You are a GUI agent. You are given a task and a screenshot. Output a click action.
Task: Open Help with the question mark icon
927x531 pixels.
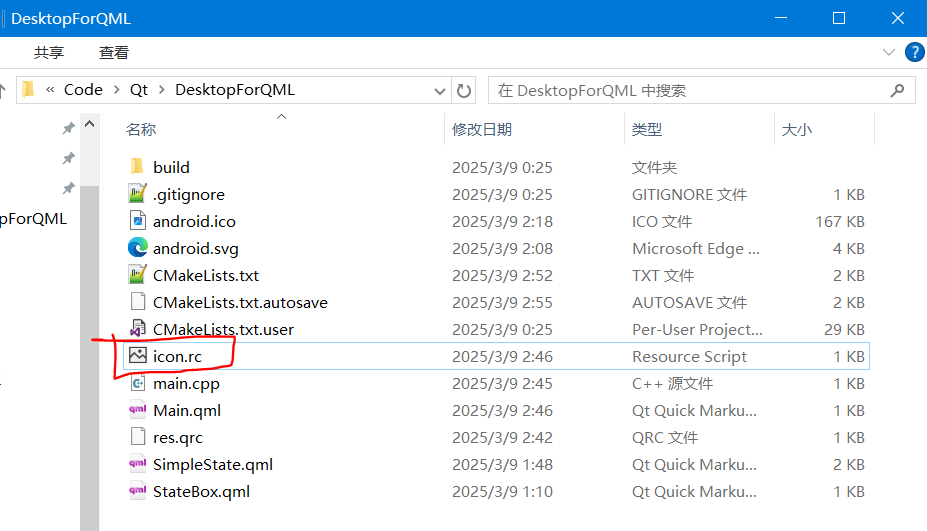coord(914,52)
